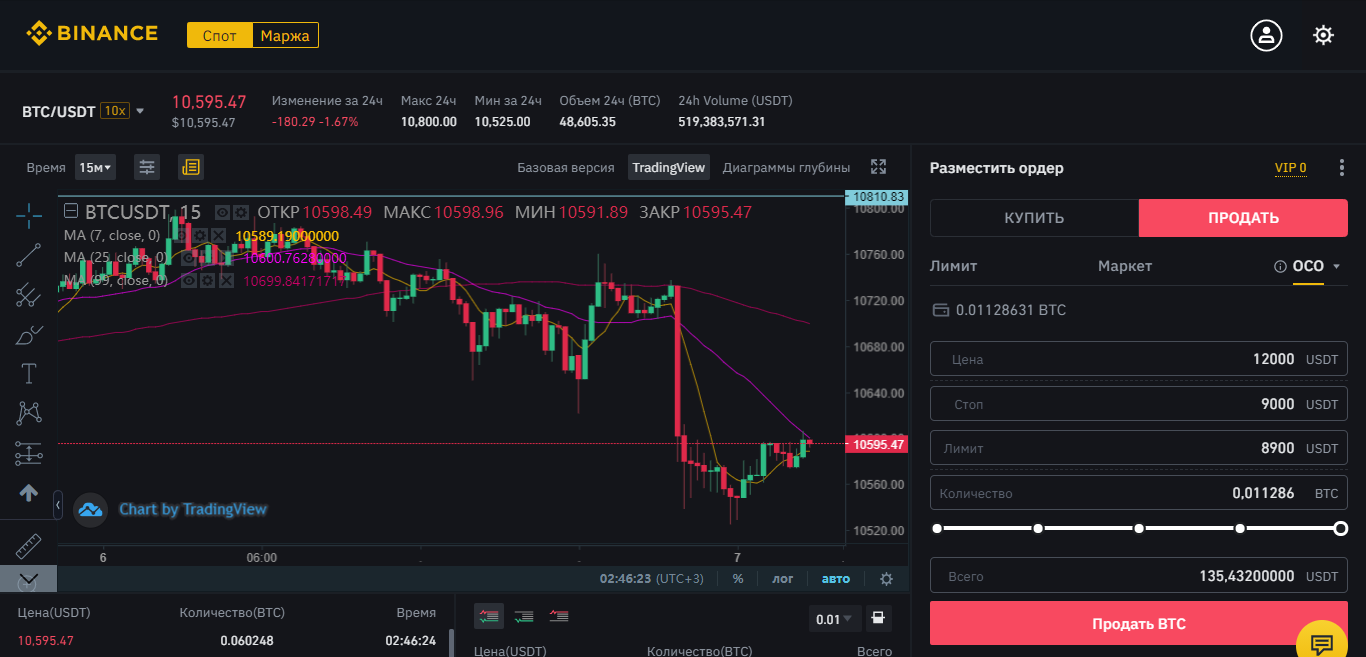Remove the MA 7 indicator
This screenshot has height=657, width=1366.
point(218,235)
